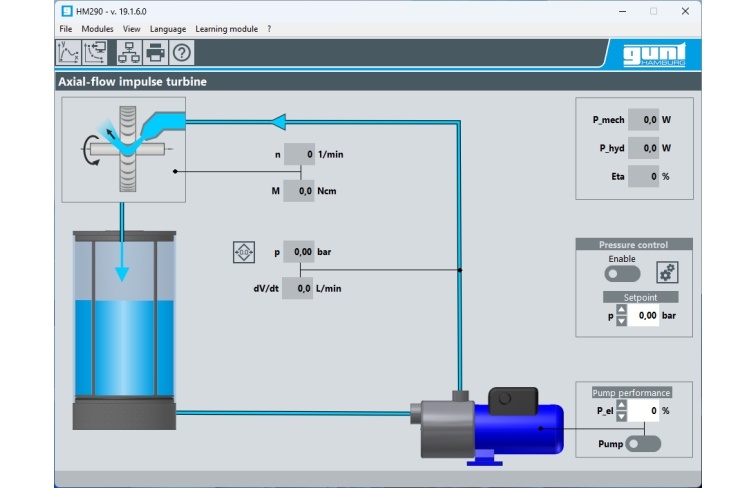Screen dimensions: 755x488
Task: Click the turbine diagram graphic
Action: (x=124, y=149)
